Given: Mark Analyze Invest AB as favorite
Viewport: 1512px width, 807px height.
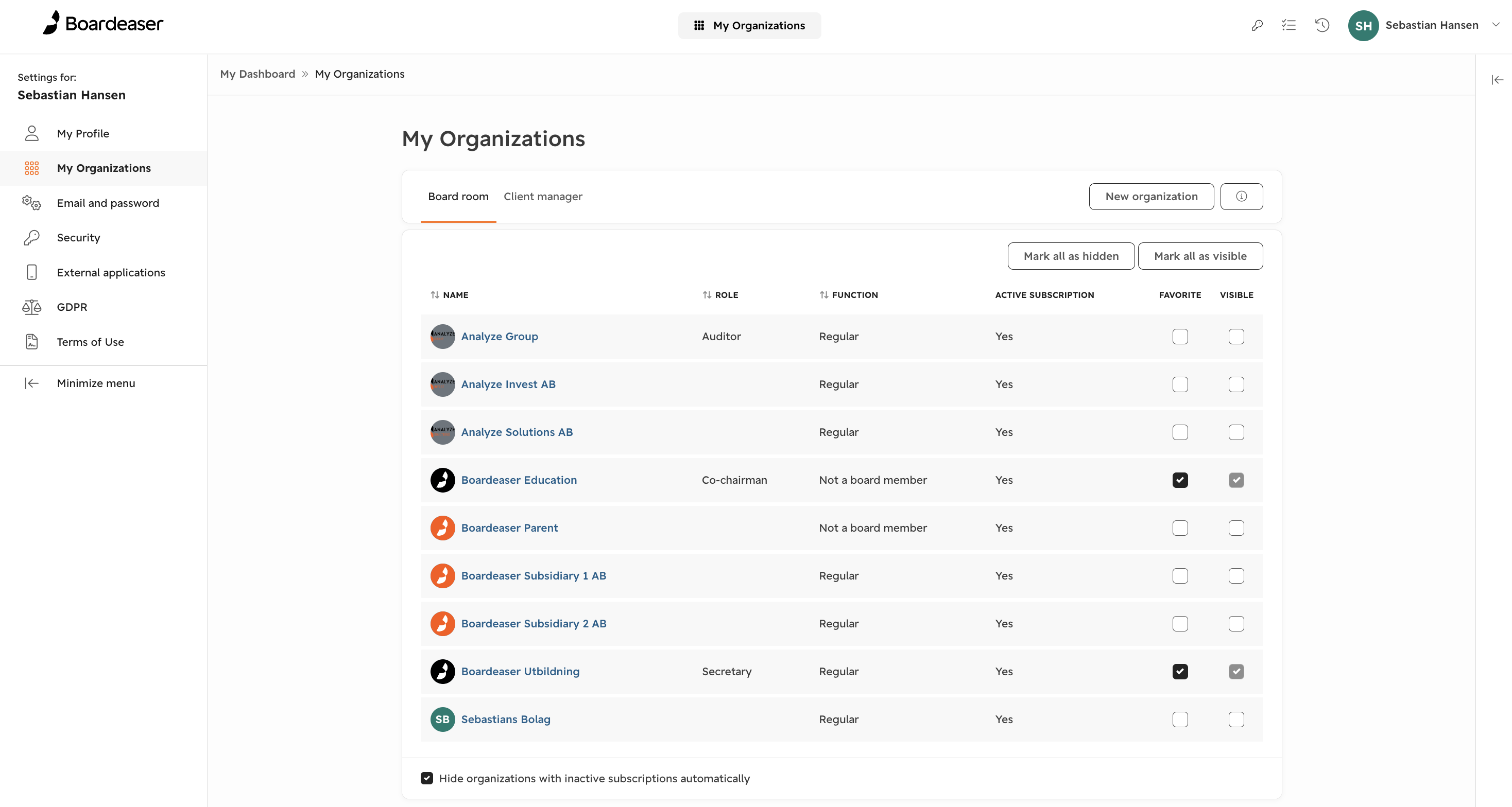Looking at the screenshot, I should click(x=1180, y=384).
